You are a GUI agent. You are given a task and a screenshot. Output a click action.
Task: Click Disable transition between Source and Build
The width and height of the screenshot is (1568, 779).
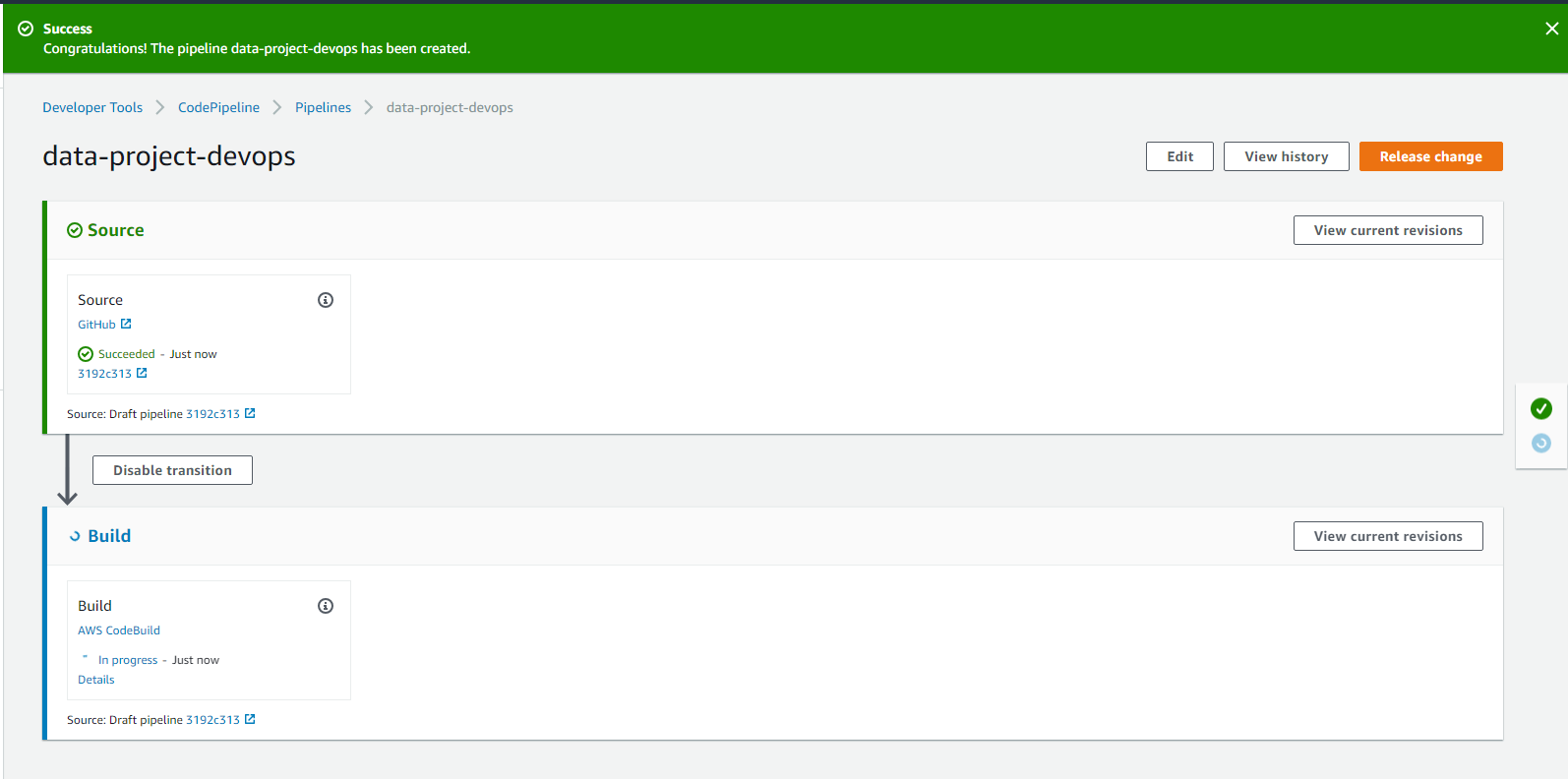point(172,470)
